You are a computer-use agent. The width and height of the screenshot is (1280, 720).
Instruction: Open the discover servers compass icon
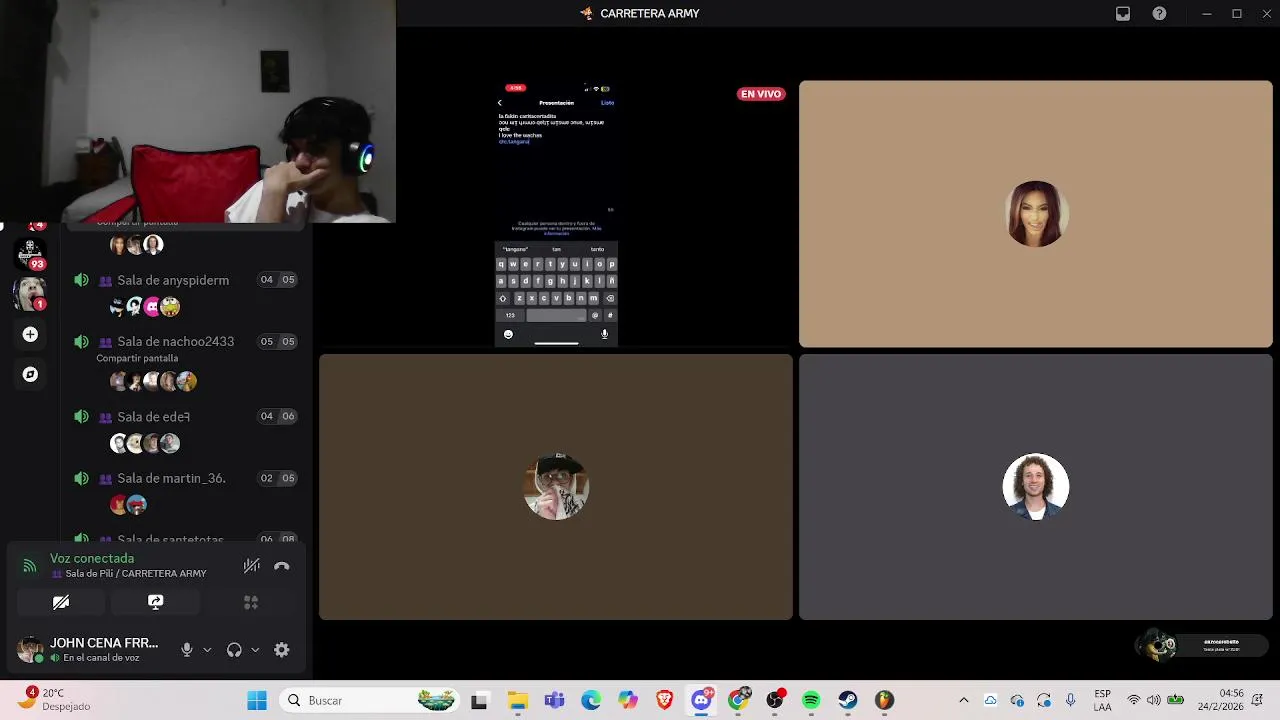coord(30,374)
